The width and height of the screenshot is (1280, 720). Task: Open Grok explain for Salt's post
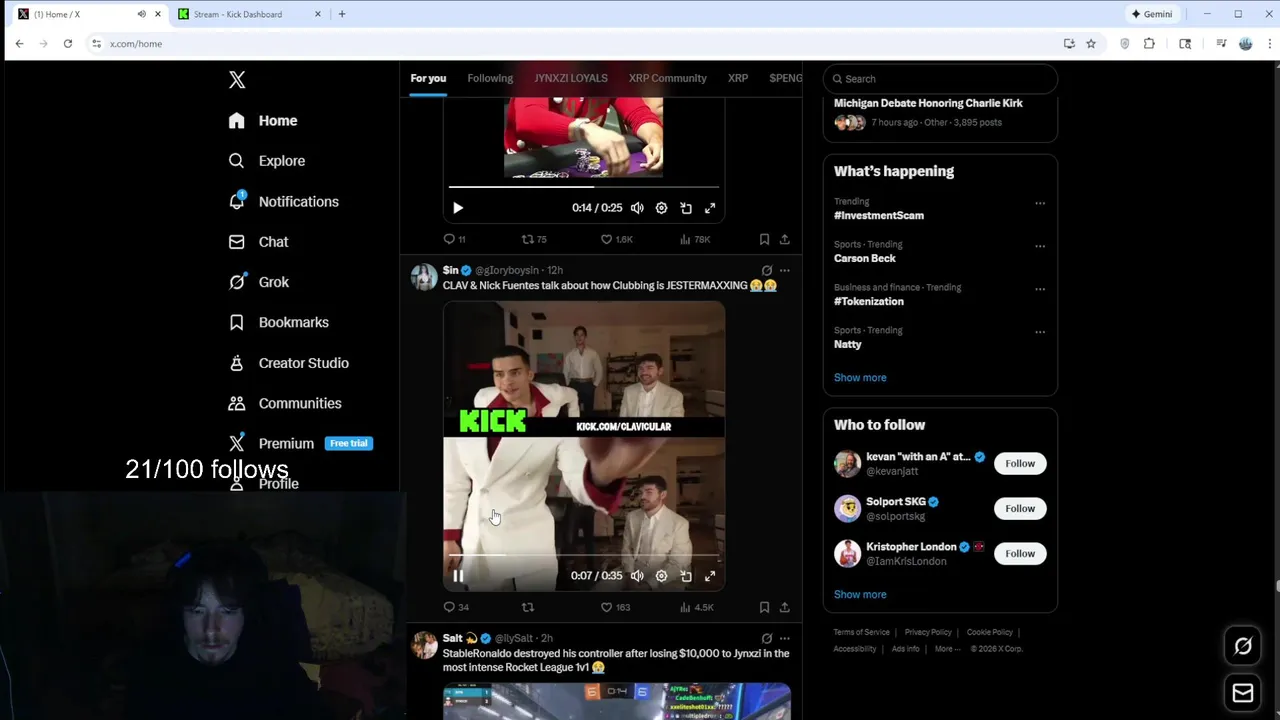point(767,638)
